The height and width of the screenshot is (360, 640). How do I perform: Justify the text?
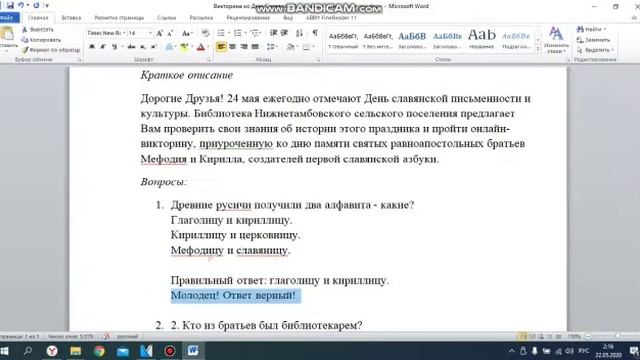pos(255,47)
